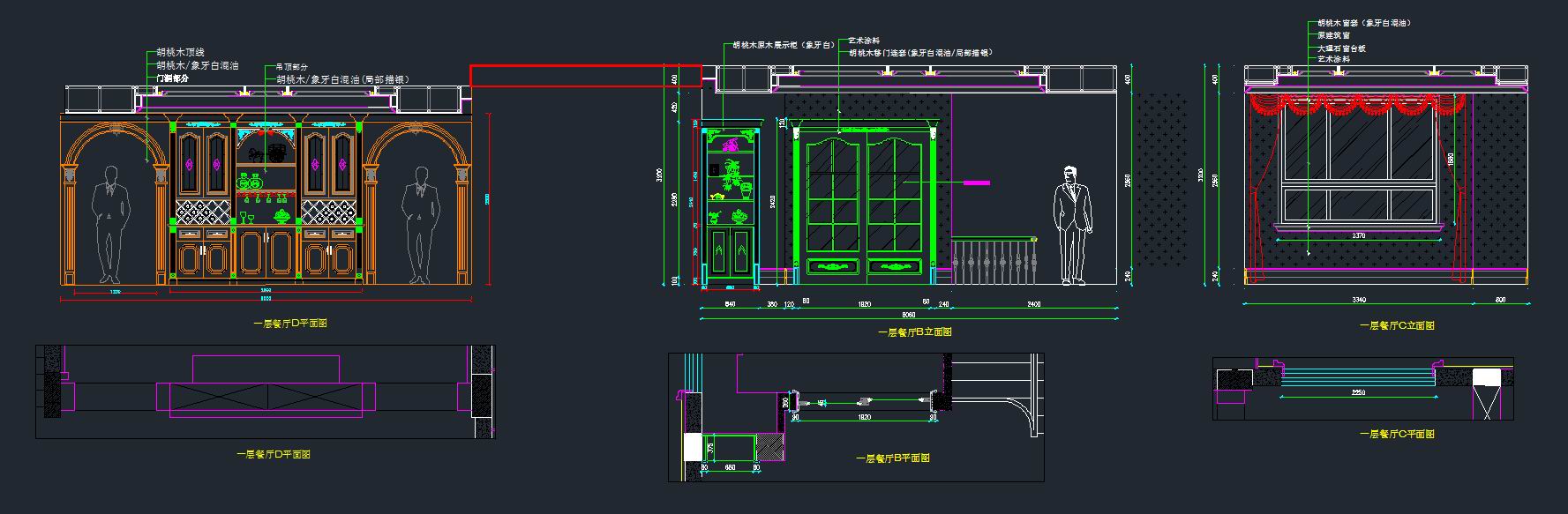Select the standing man figure in B elevation
Image resolution: width=1568 pixels, height=514 pixels.
[x=1072, y=225]
